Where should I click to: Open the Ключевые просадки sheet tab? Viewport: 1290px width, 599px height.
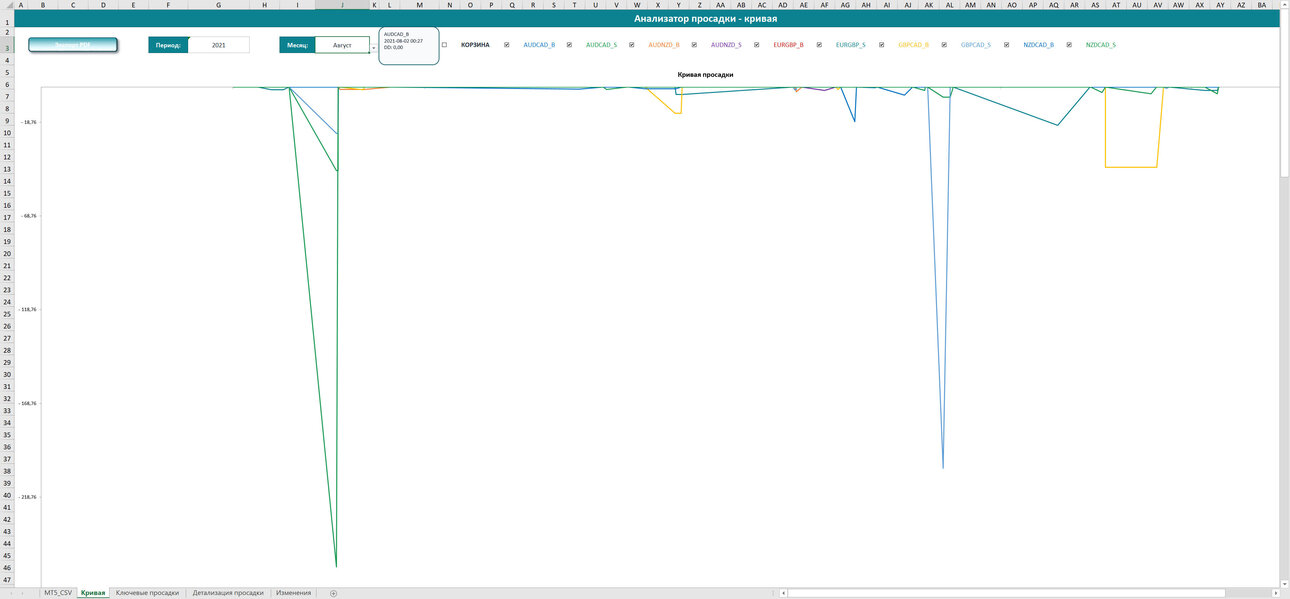(147, 593)
